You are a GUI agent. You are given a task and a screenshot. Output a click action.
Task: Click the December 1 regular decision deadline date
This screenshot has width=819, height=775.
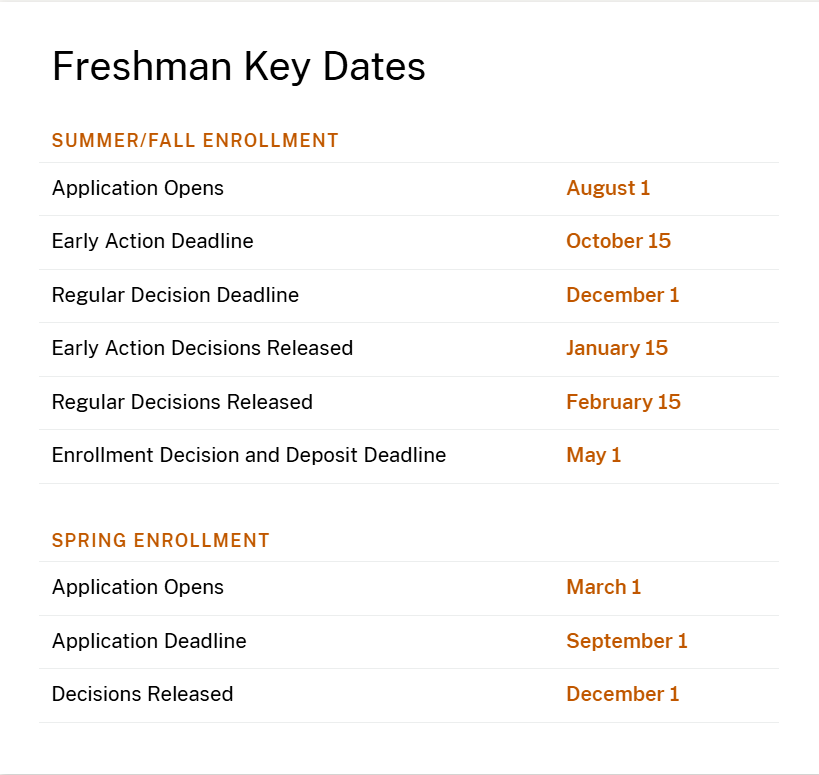click(x=622, y=295)
